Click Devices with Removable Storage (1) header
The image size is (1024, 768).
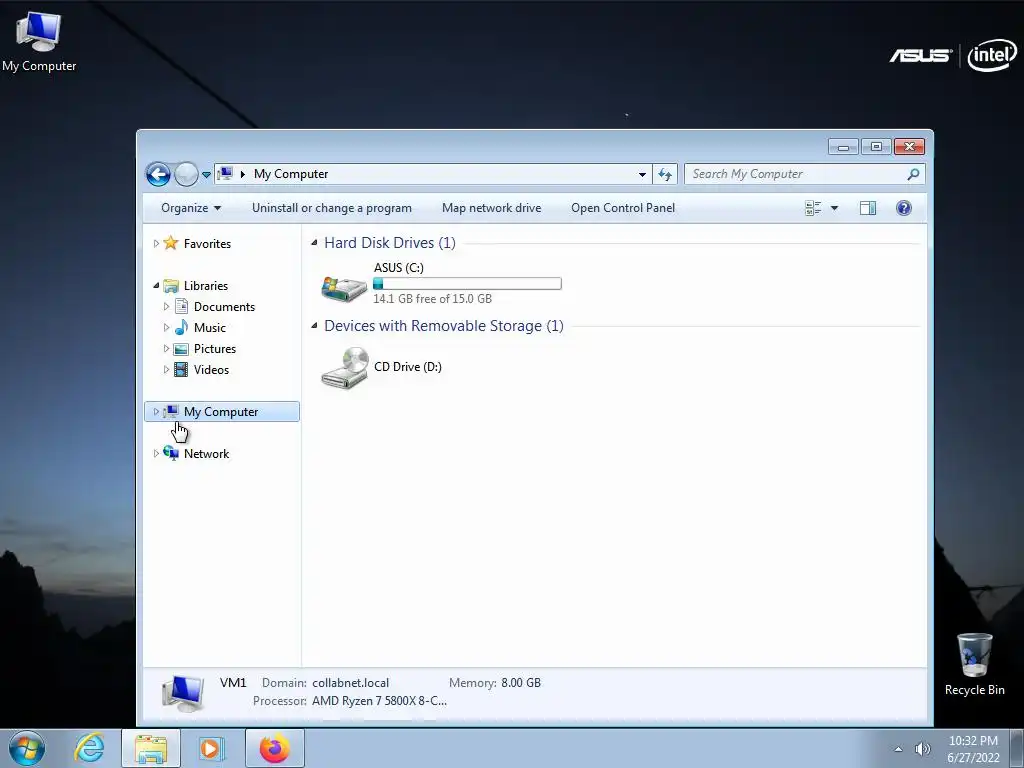443,325
